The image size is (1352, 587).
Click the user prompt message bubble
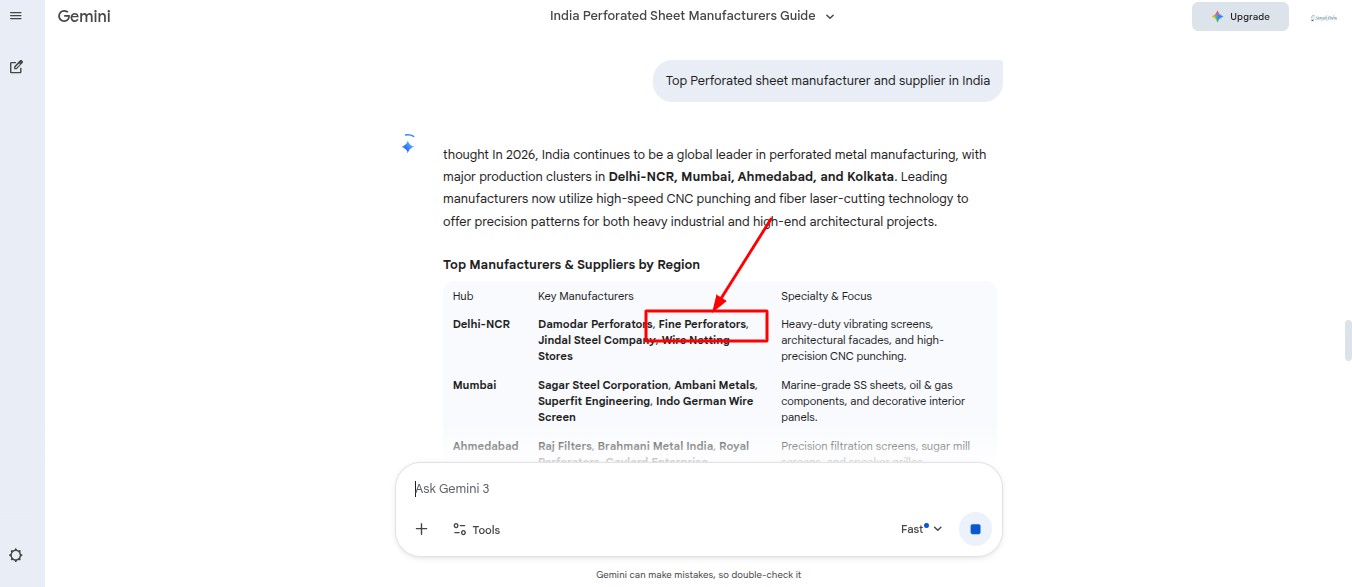point(827,81)
